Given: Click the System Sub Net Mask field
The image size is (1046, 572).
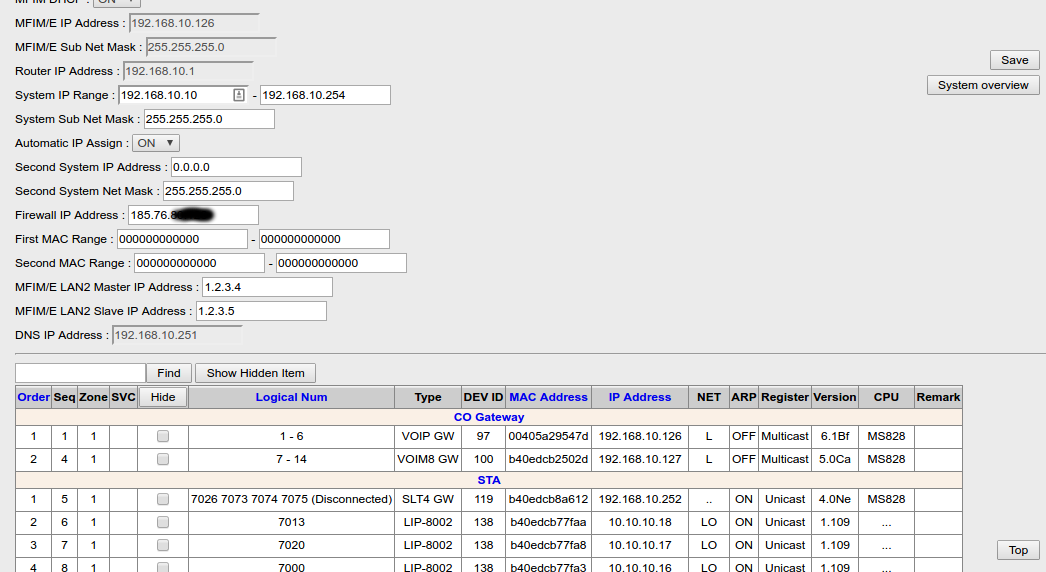Looking at the screenshot, I should pos(208,119).
